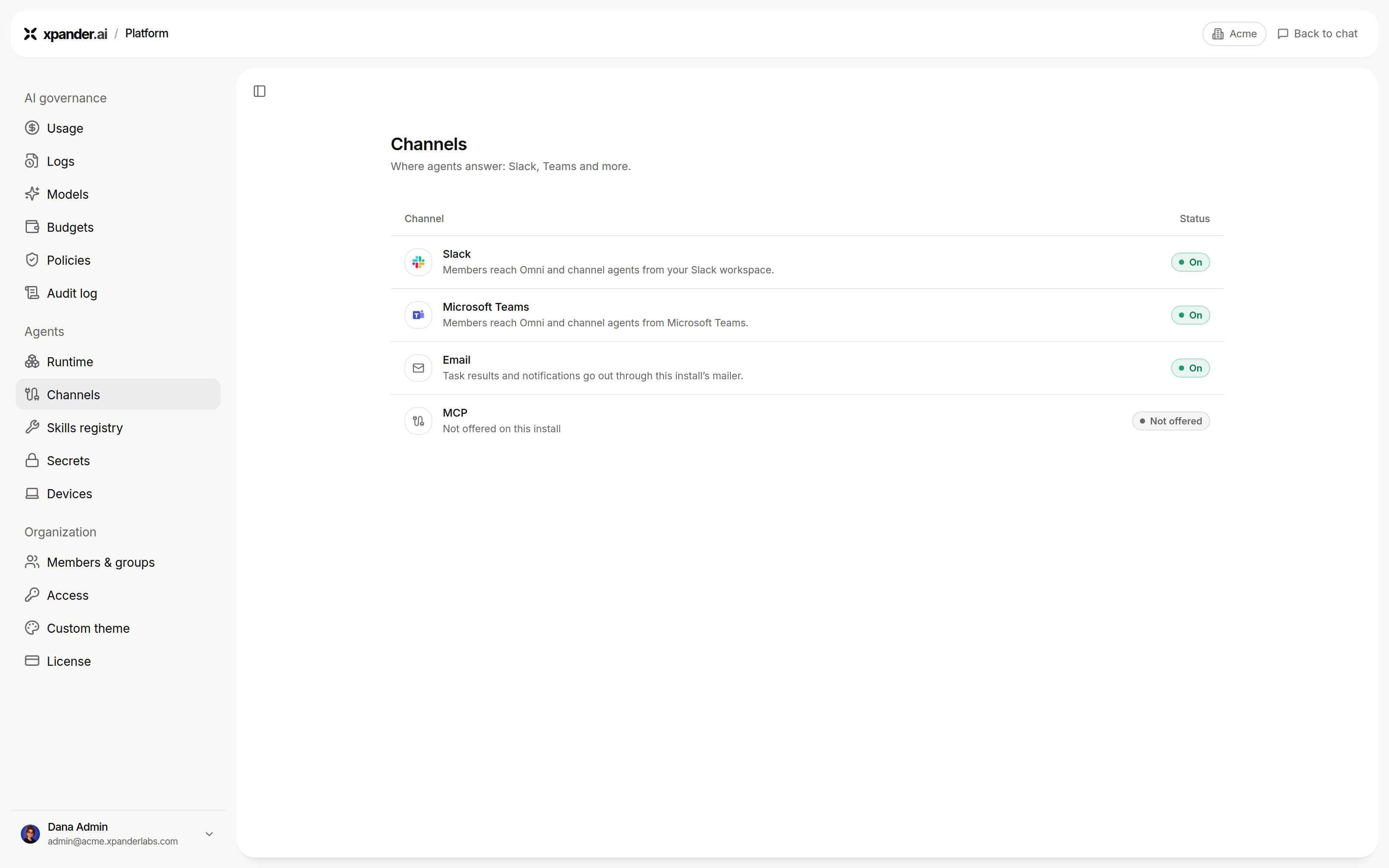Open the License page
The height and width of the screenshot is (868, 1389).
[x=118, y=661]
